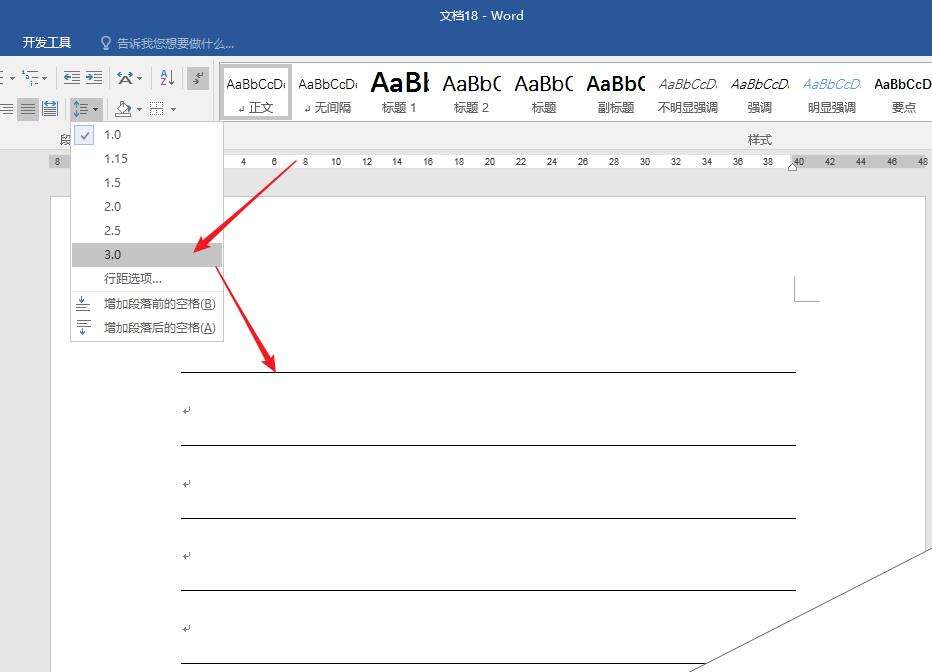Open the shading color dropdown arrow
932x672 pixels.
pos(139,109)
